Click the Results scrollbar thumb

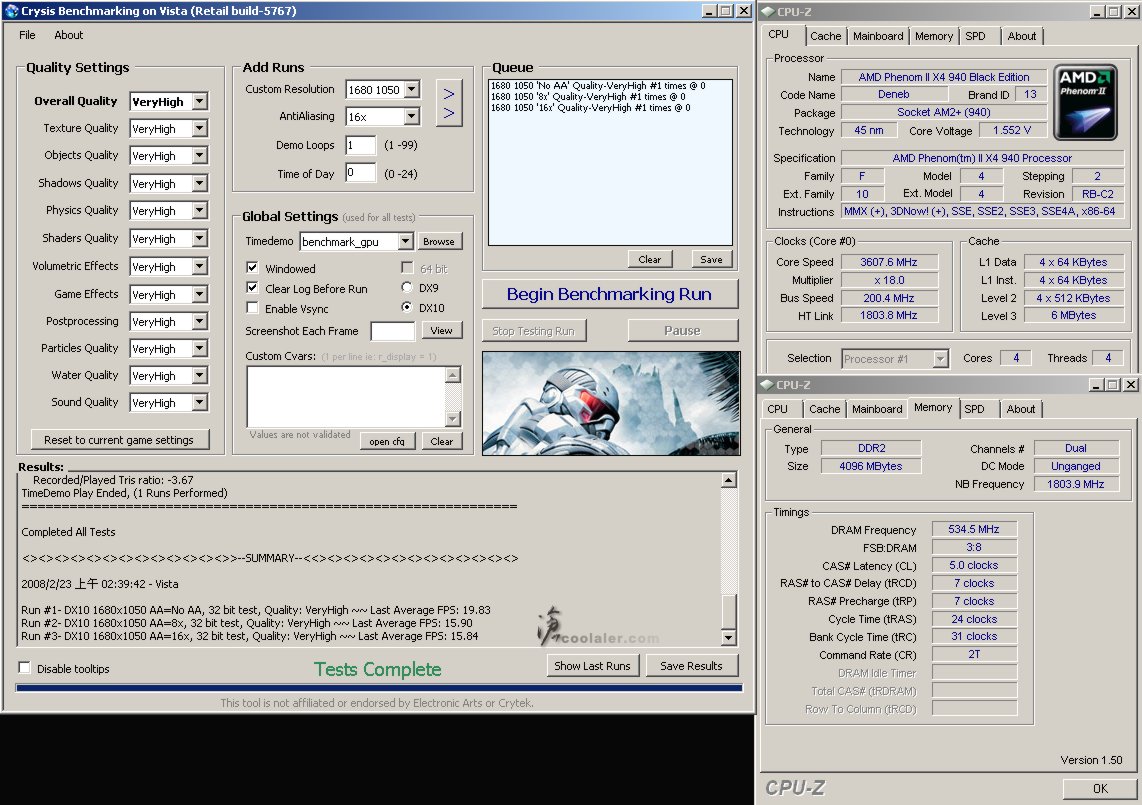[728, 610]
